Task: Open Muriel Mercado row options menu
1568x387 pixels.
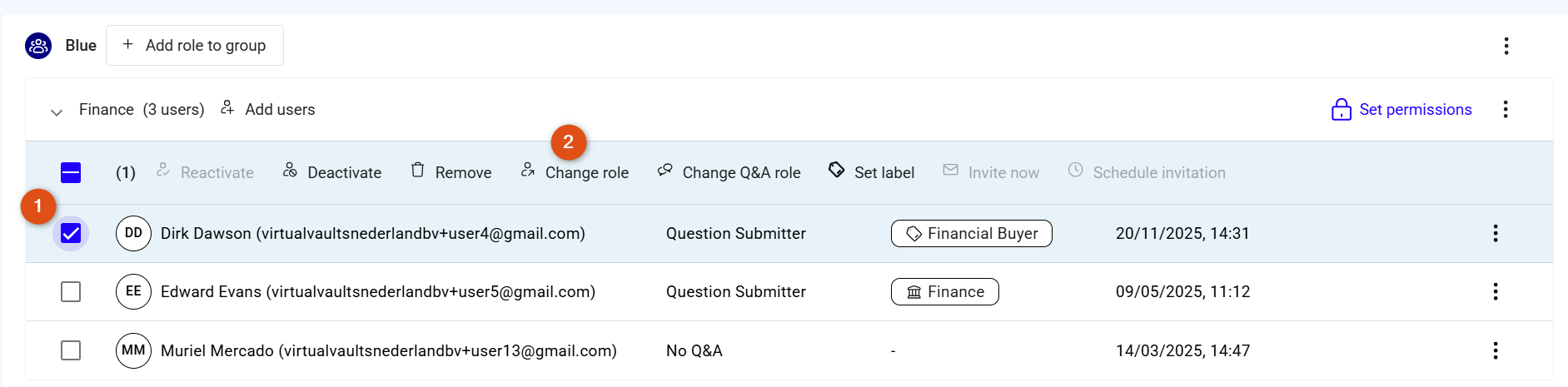Action: [x=1495, y=351]
